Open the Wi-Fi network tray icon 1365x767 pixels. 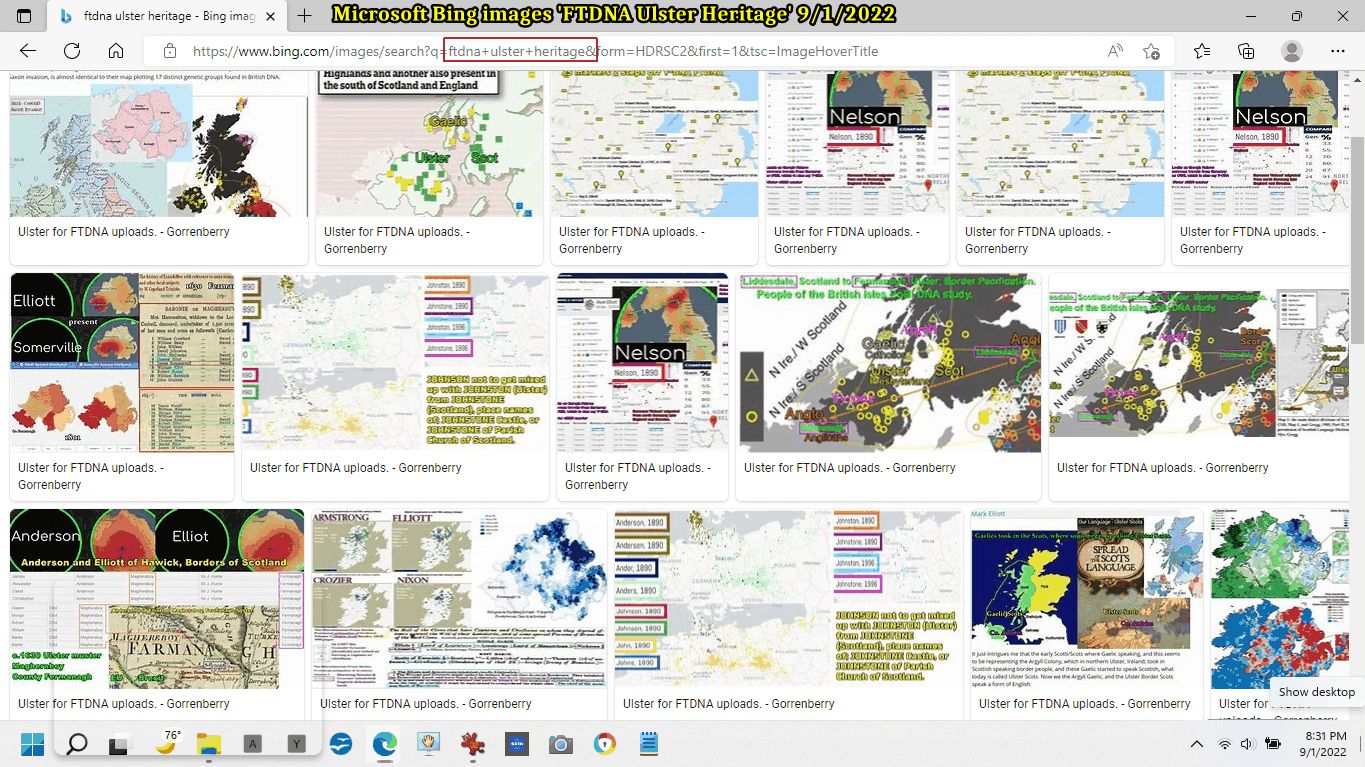click(1225, 744)
